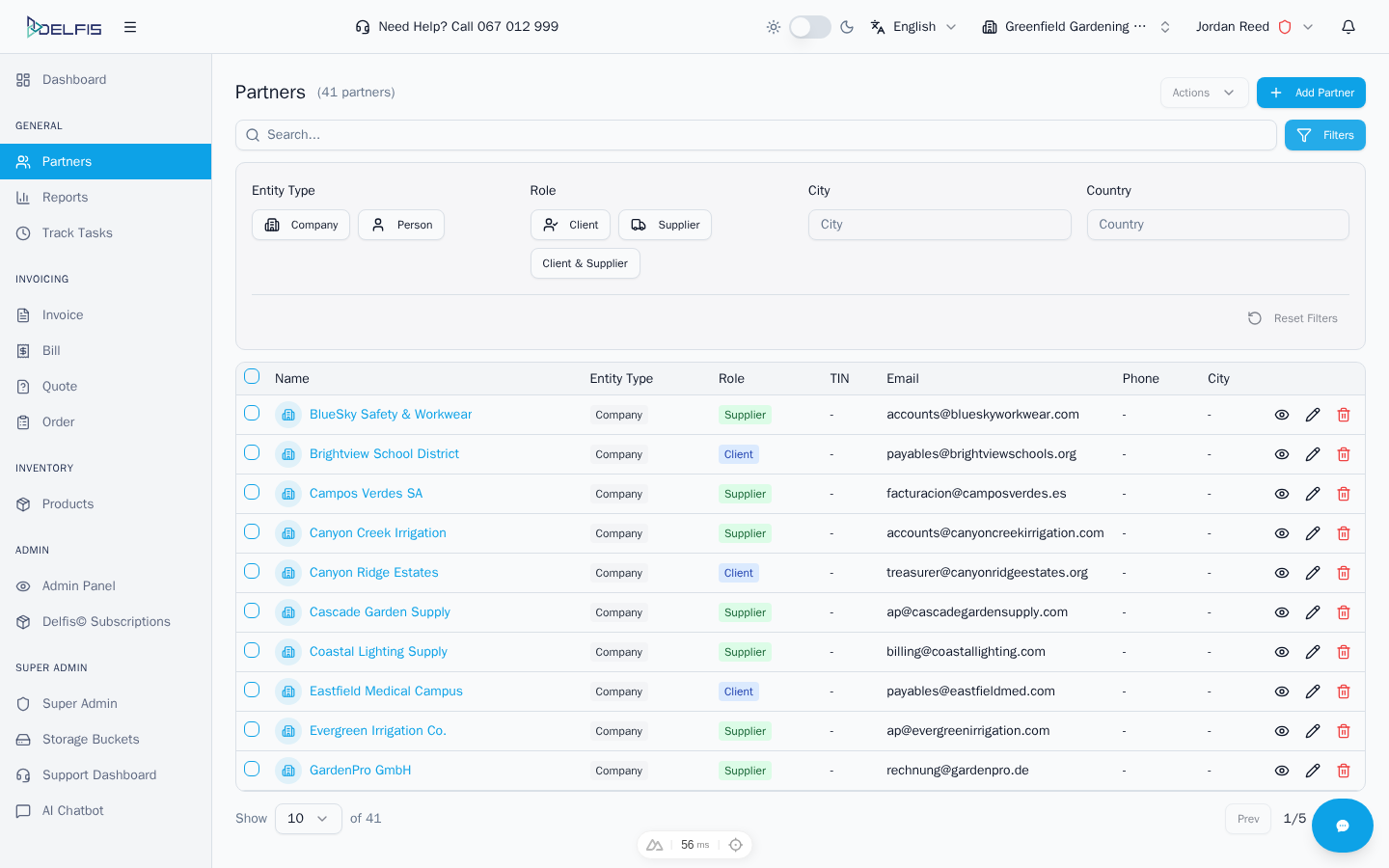Image resolution: width=1389 pixels, height=868 pixels.
Task: Edit Campos Verdes SA with the pencil icon
Action: click(x=1313, y=494)
